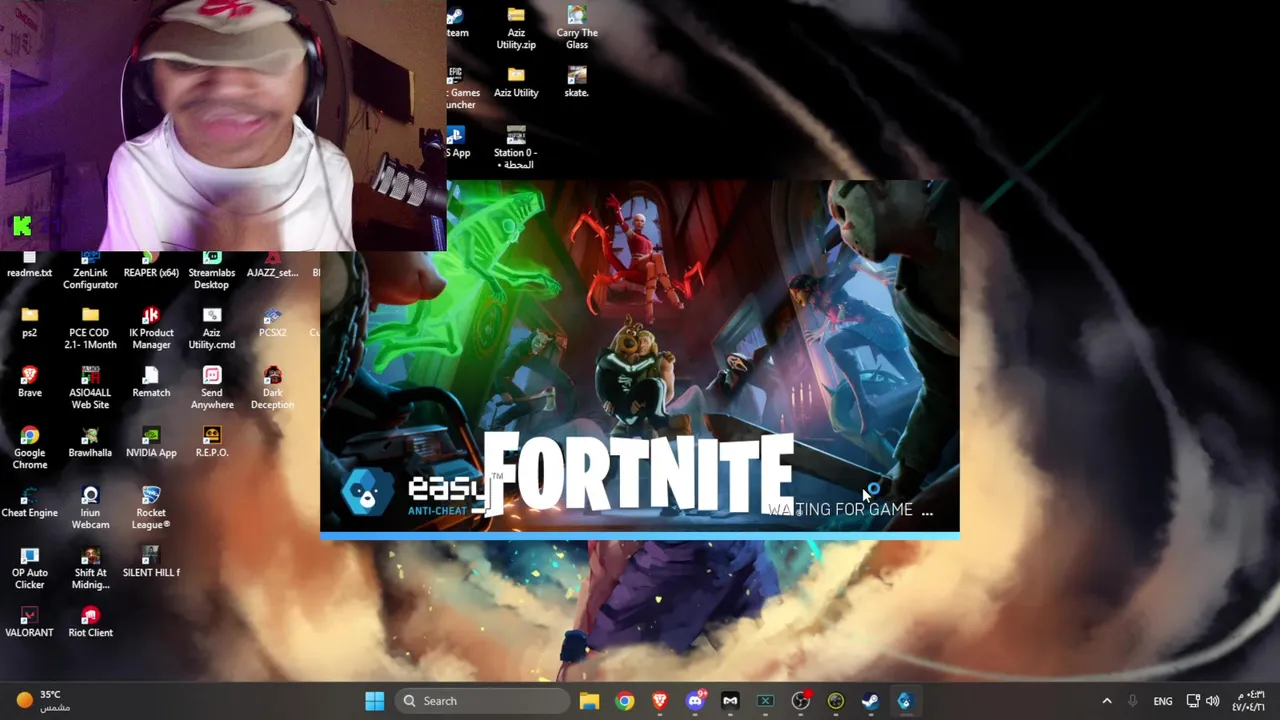Select the Aziz Utility.cmd file
1280x720 pixels.
[x=212, y=327]
